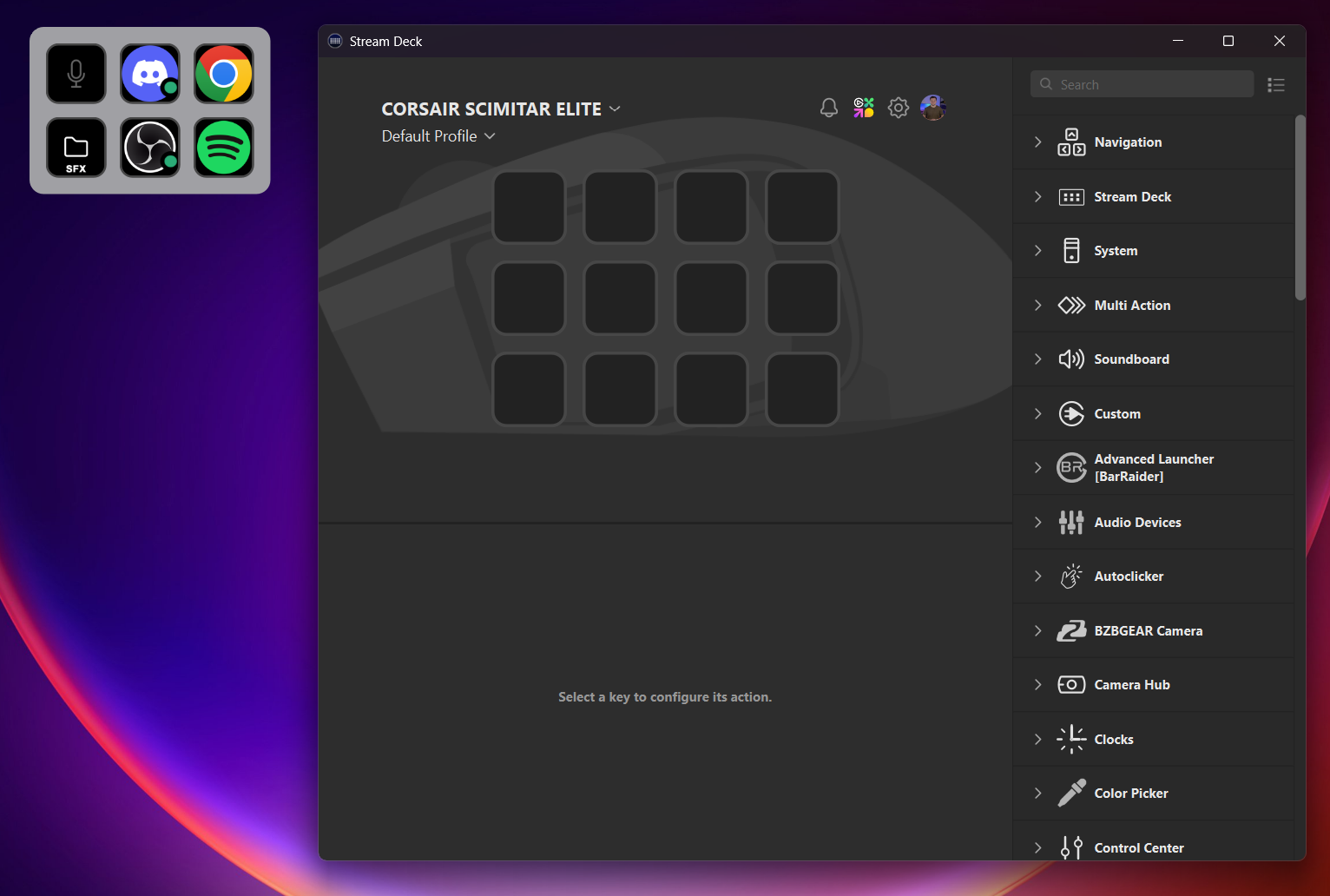The width and height of the screenshot is (1330, 896).
Task: Expand the Navigation category chevron
Action: pos(1037,142)
